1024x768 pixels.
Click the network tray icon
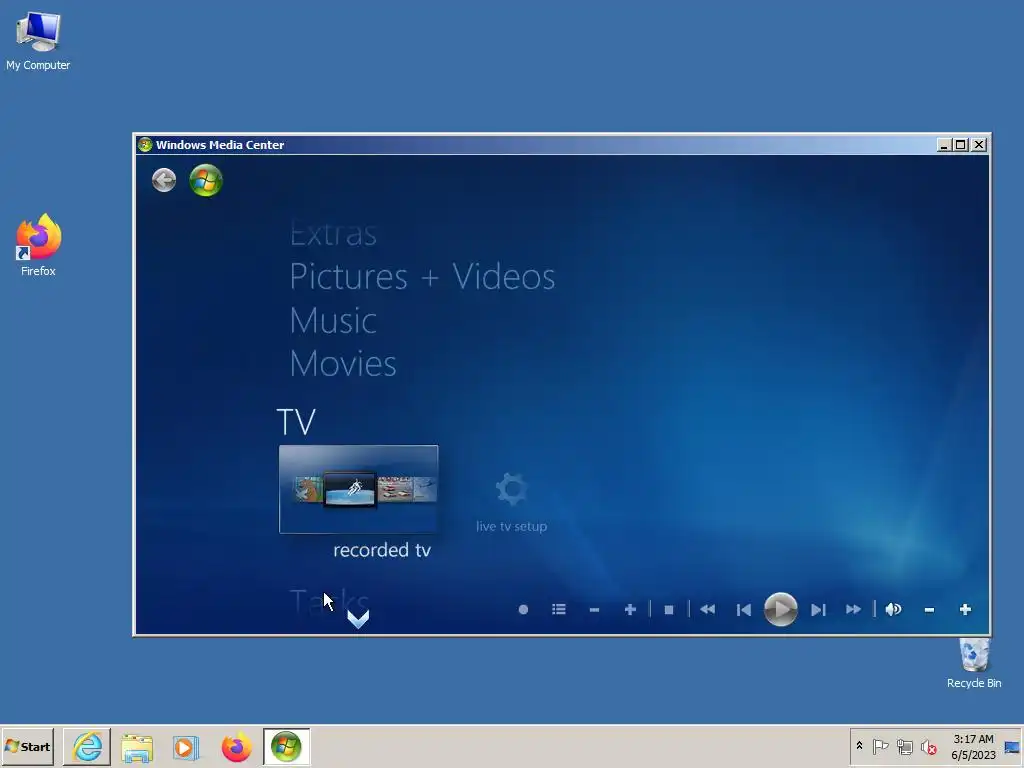point(904,746)
